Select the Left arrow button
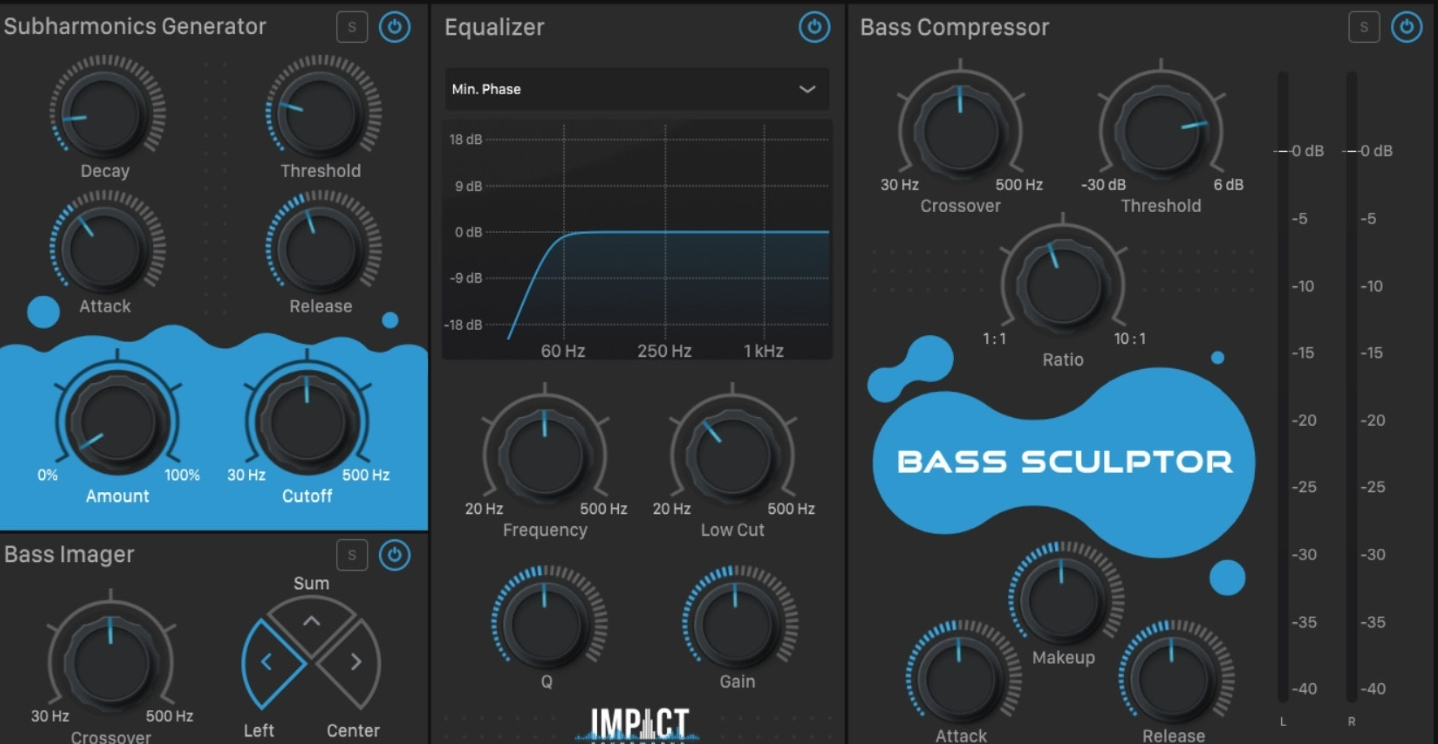The image size is (1438, 744). click(273, 663)
